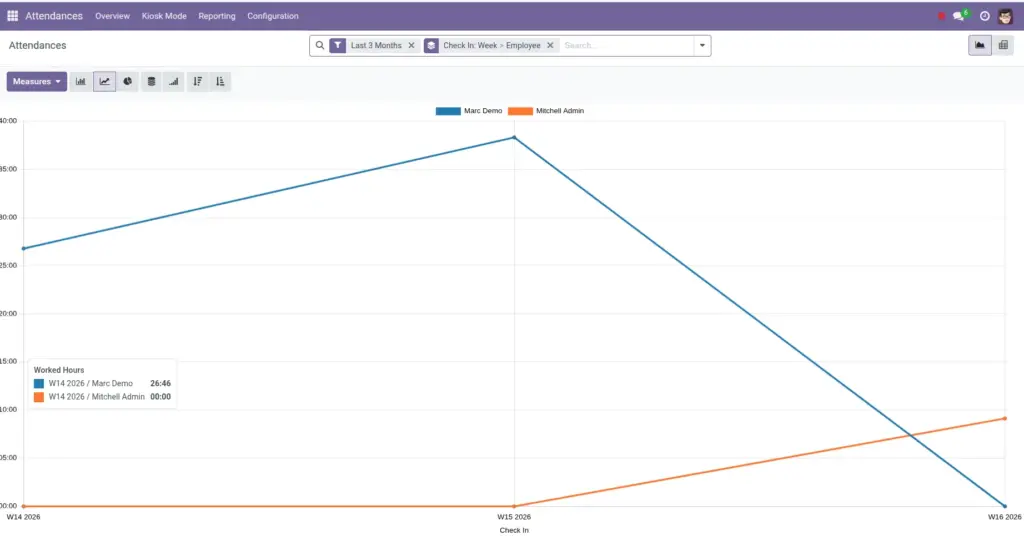Screen dimensions: 1024x536
Task: Open the graph view mode
Action: (980, 45)
